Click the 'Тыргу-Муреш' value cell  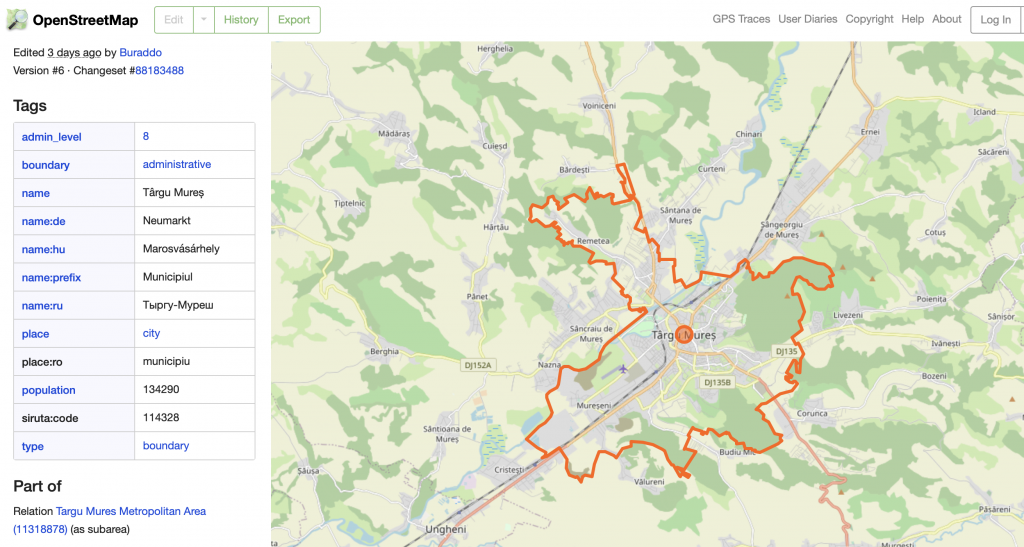(195, 305)
